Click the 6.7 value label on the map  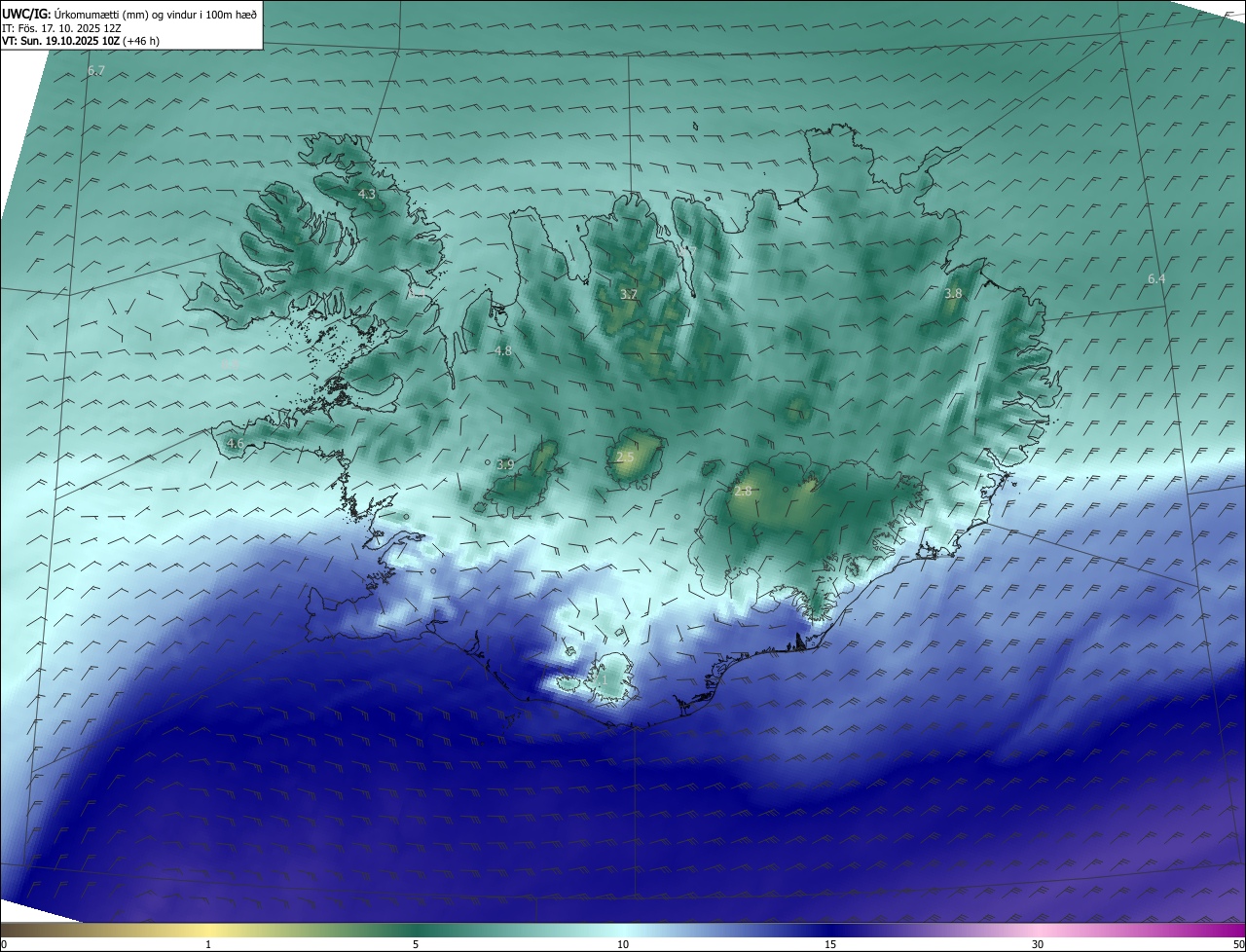click(95, 71)
